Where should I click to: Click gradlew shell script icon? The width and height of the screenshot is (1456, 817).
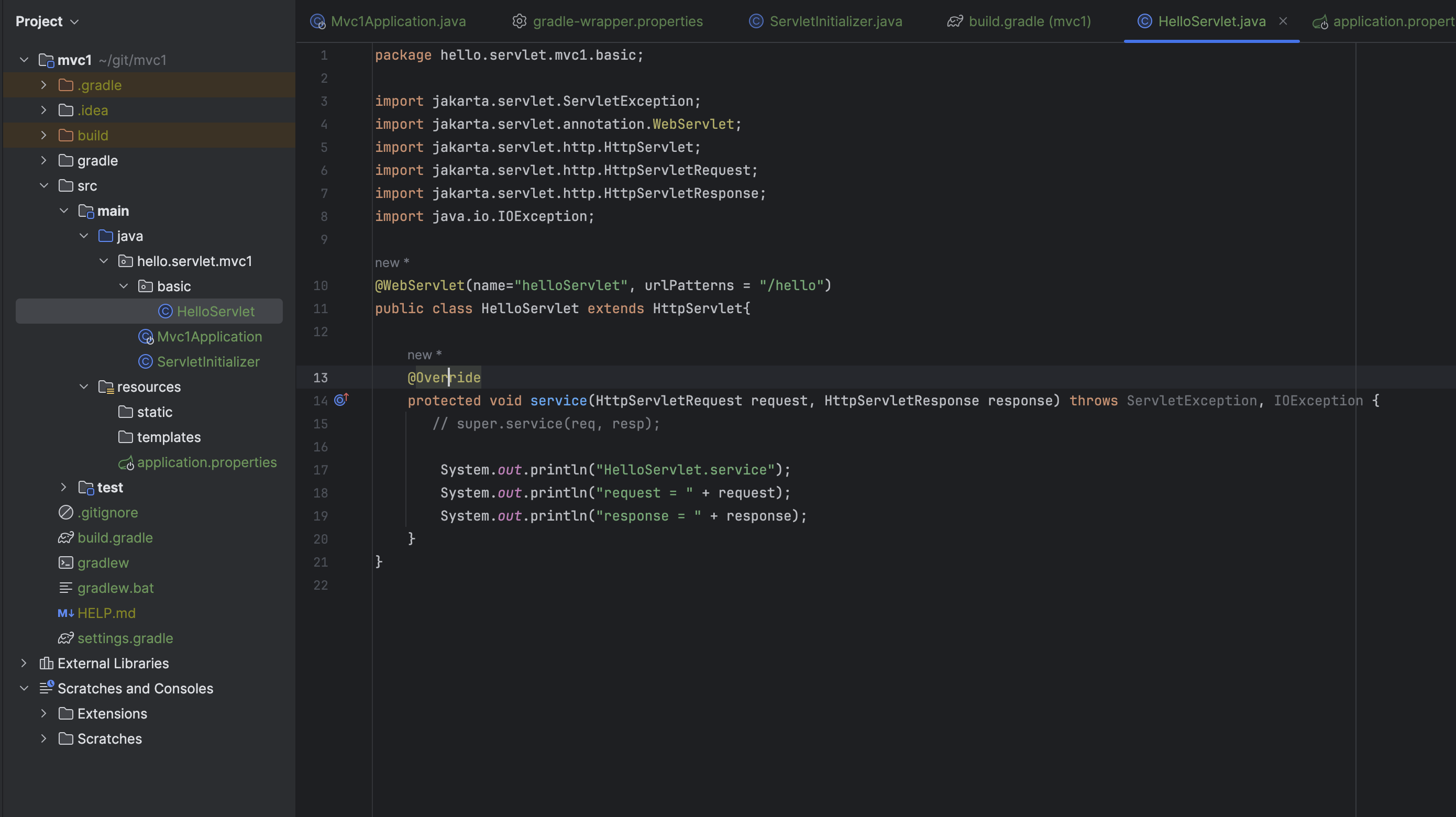point(65,563)
